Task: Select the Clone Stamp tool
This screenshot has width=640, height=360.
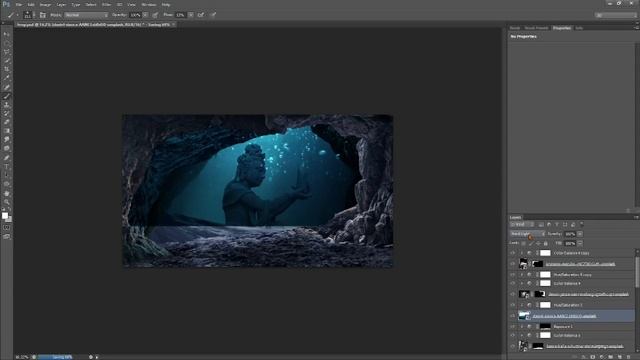Action: click(7, 105)
